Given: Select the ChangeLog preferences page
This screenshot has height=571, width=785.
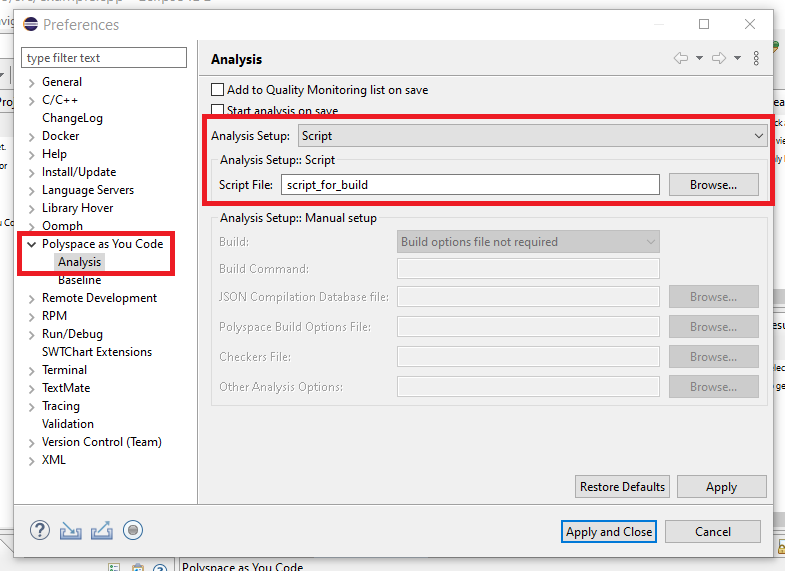Looking at the screenshot, I should click(x=72, y=118).
